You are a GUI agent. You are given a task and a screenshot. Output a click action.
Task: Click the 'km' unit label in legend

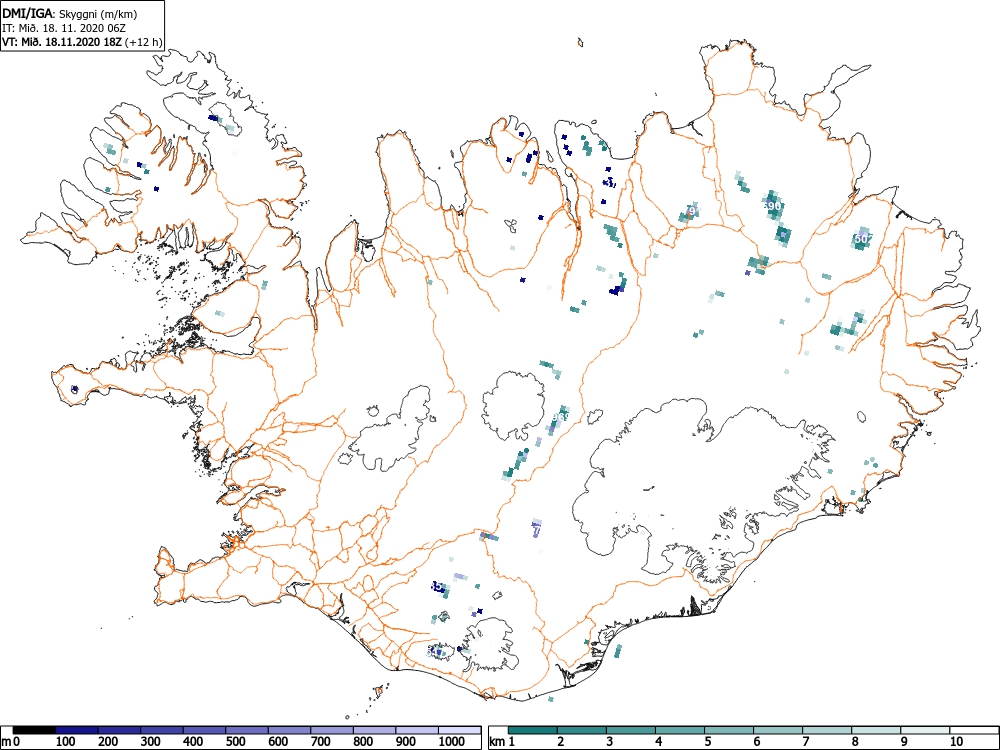click(x=497, y=742)
